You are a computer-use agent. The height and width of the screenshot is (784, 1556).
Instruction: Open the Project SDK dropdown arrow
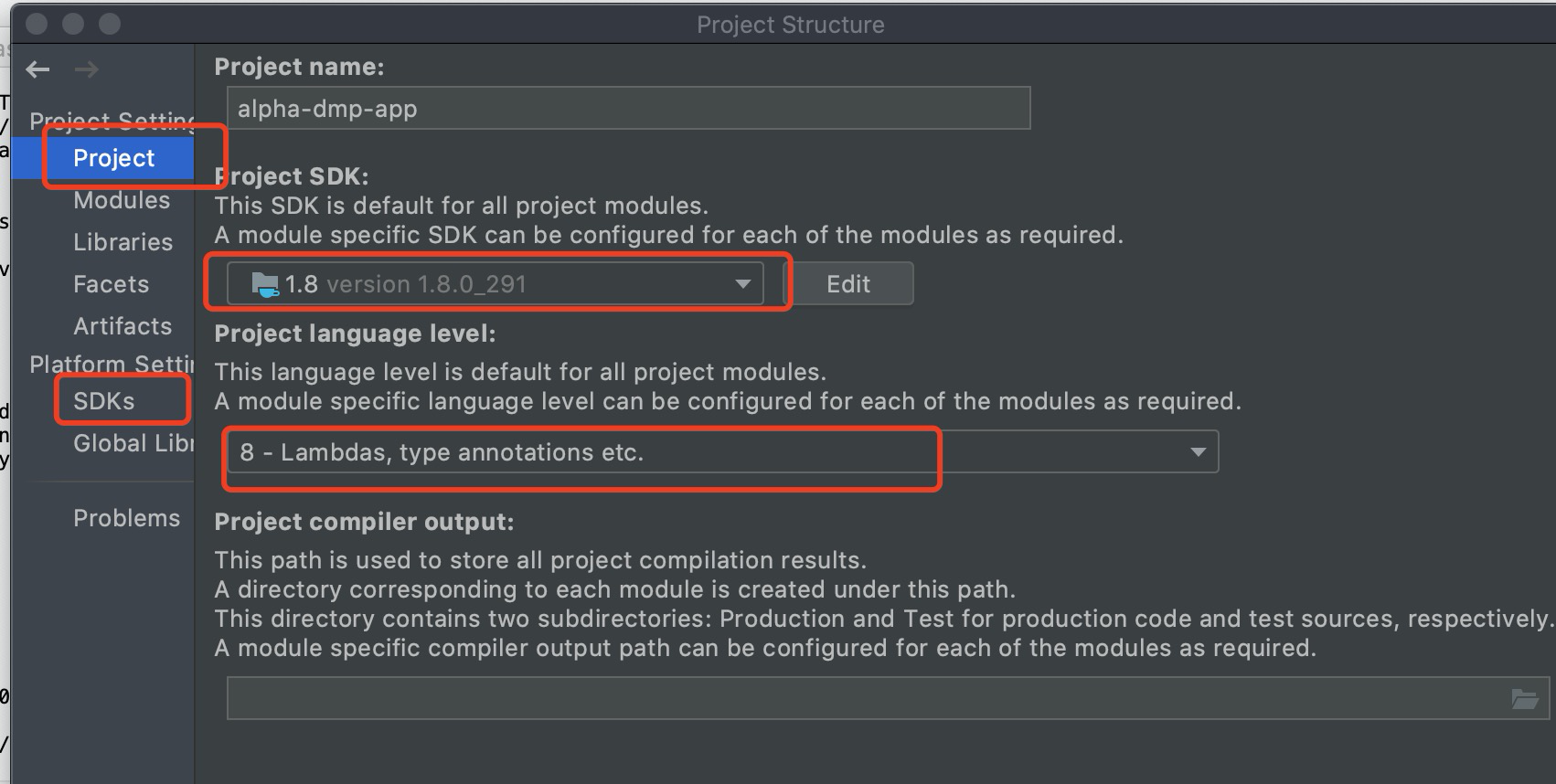coord(742,284)
